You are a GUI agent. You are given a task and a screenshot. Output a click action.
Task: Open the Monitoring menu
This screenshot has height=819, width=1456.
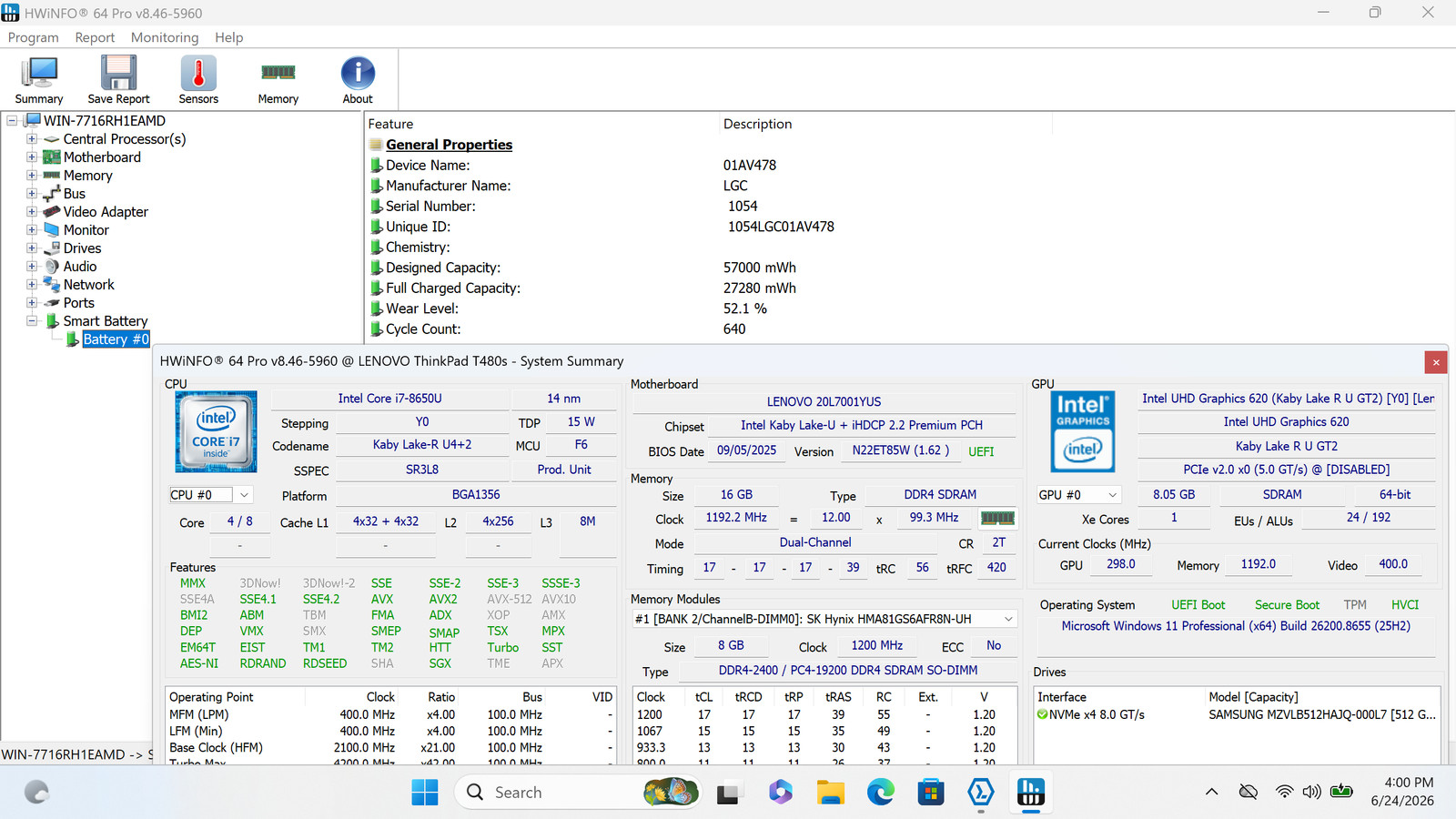pyautogui.click(x=165, y=37)
